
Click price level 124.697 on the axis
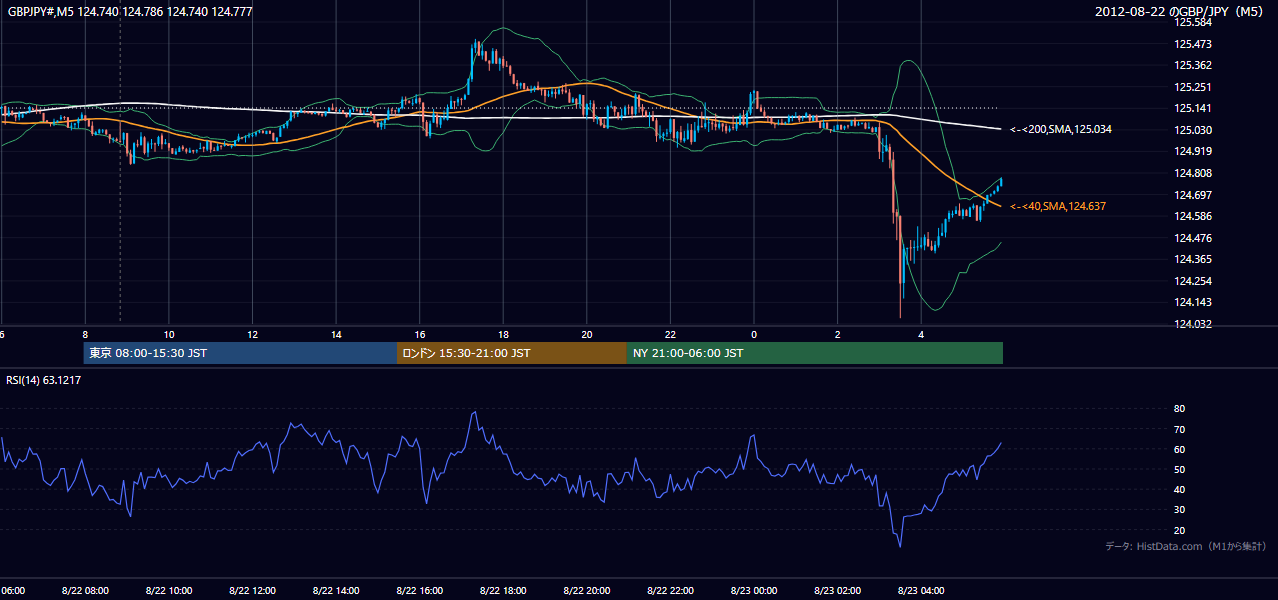pyautogui.click(x=1194, y=195)
